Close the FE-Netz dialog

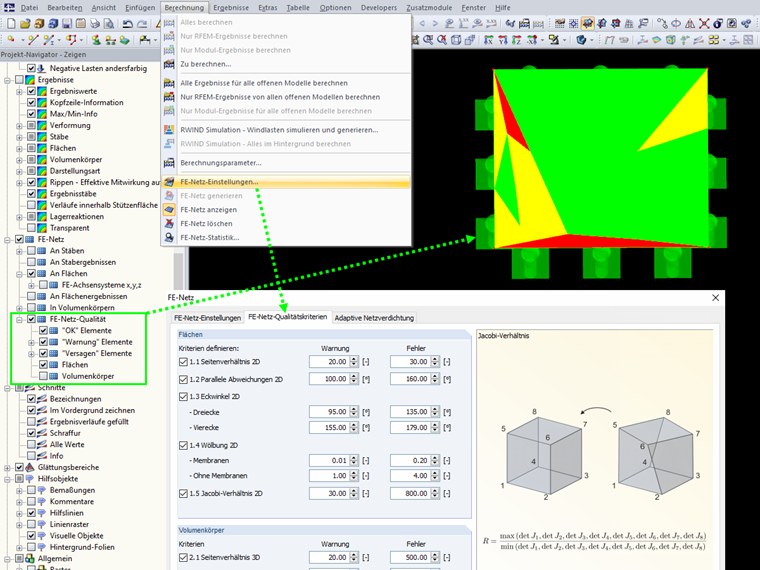point(715,298)
